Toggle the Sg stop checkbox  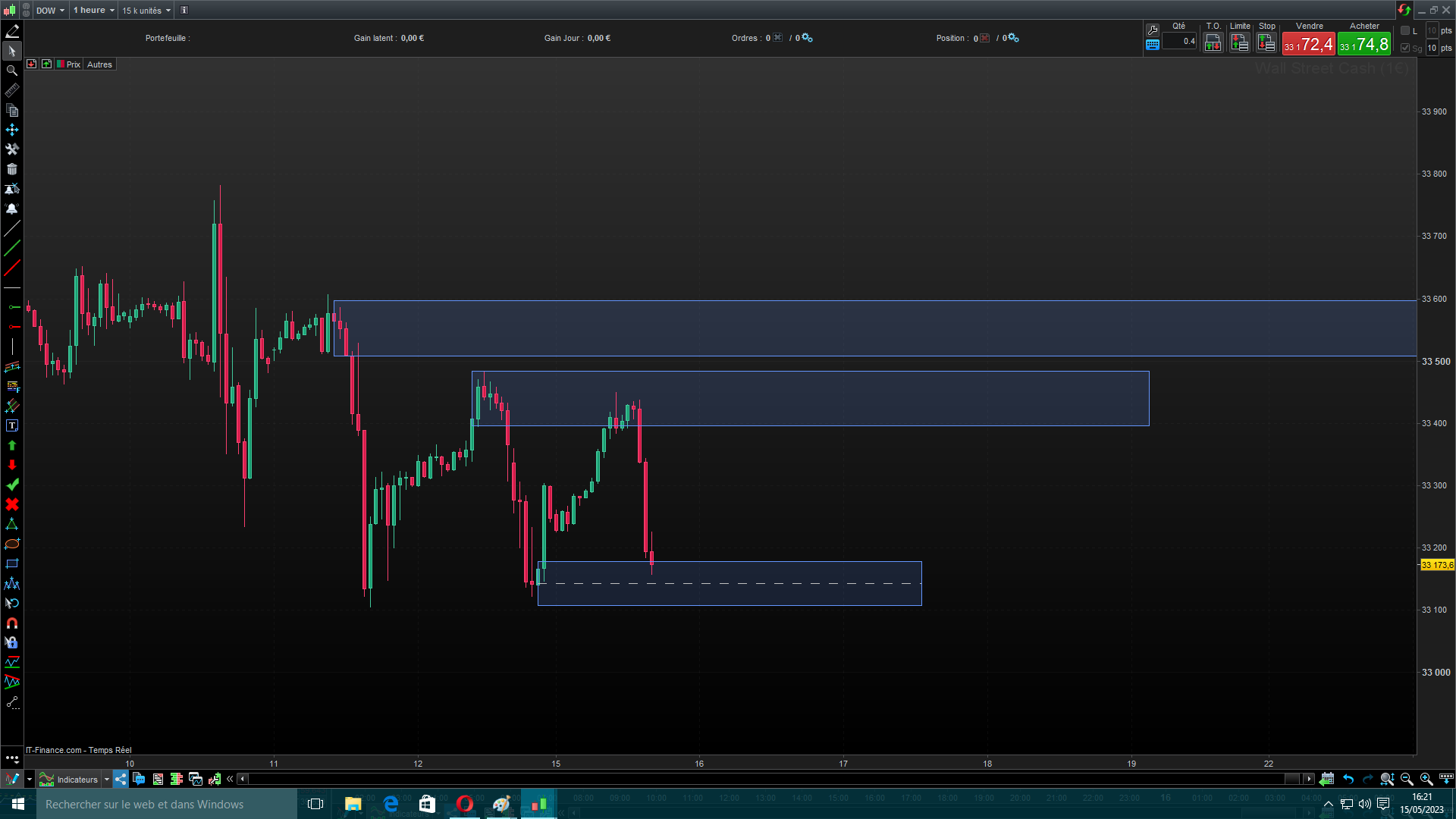(x=1405, y=48)
